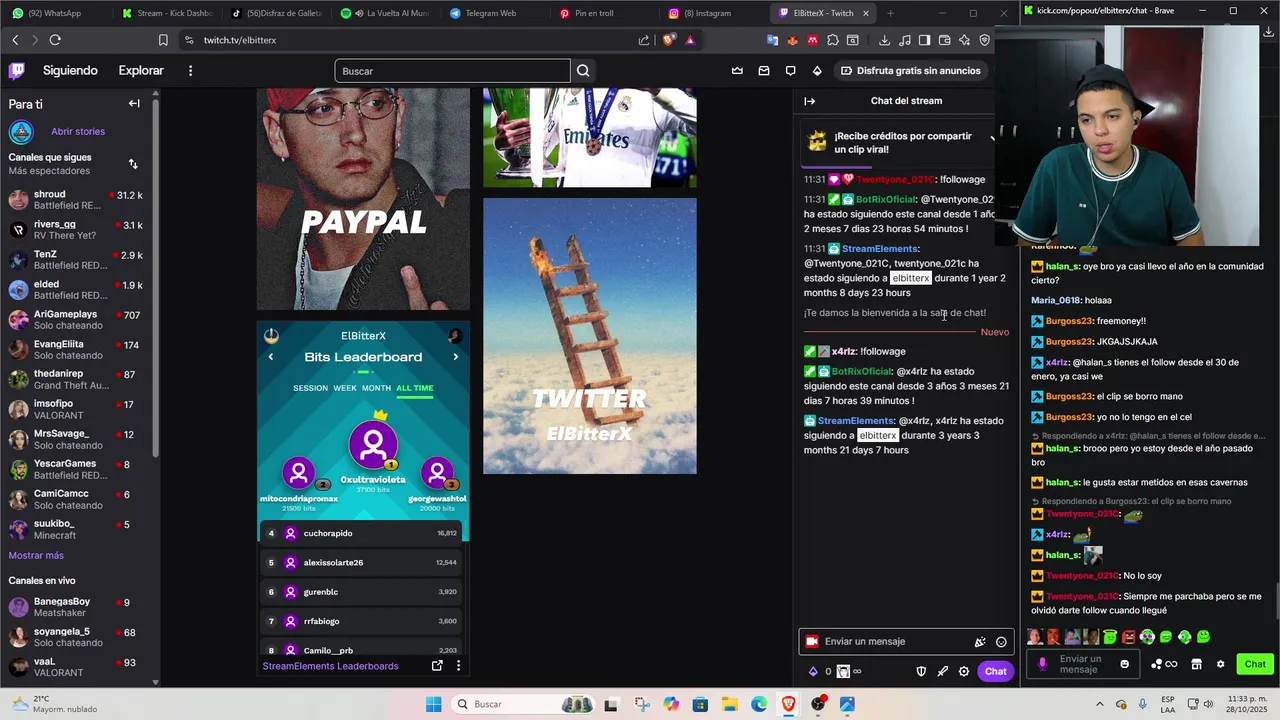The image size is (1280, 720).
Task: Open Kick chat settings gear
Action: 1220,664
